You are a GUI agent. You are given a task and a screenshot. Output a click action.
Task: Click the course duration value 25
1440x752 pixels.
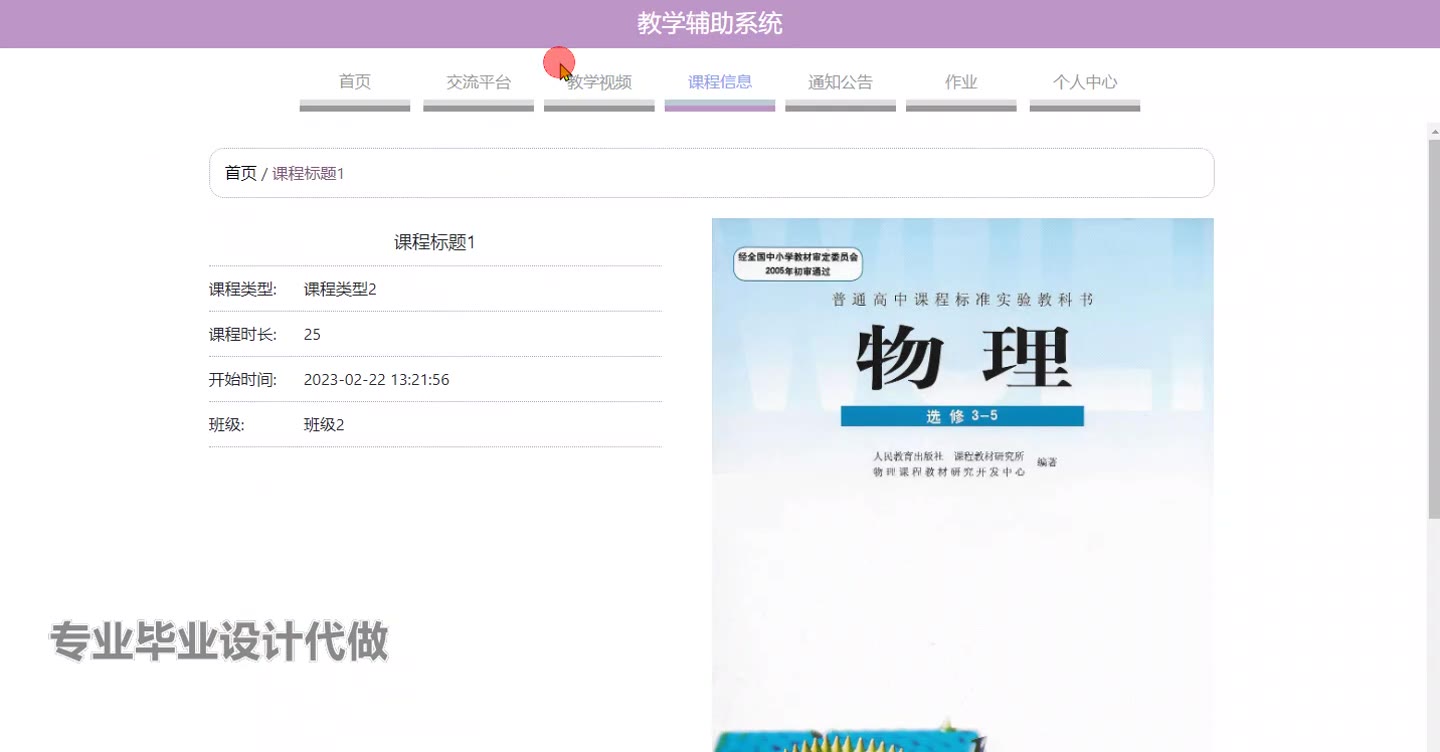point(312,334)
